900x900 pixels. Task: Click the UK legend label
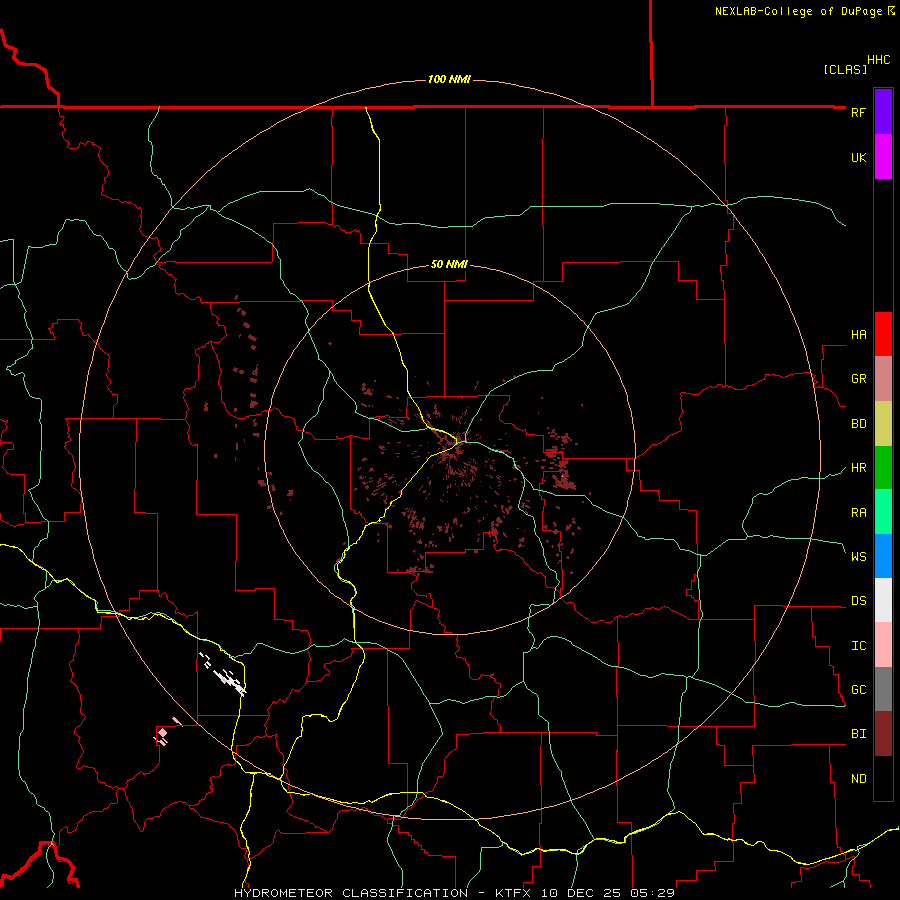[x=858, y=157]
